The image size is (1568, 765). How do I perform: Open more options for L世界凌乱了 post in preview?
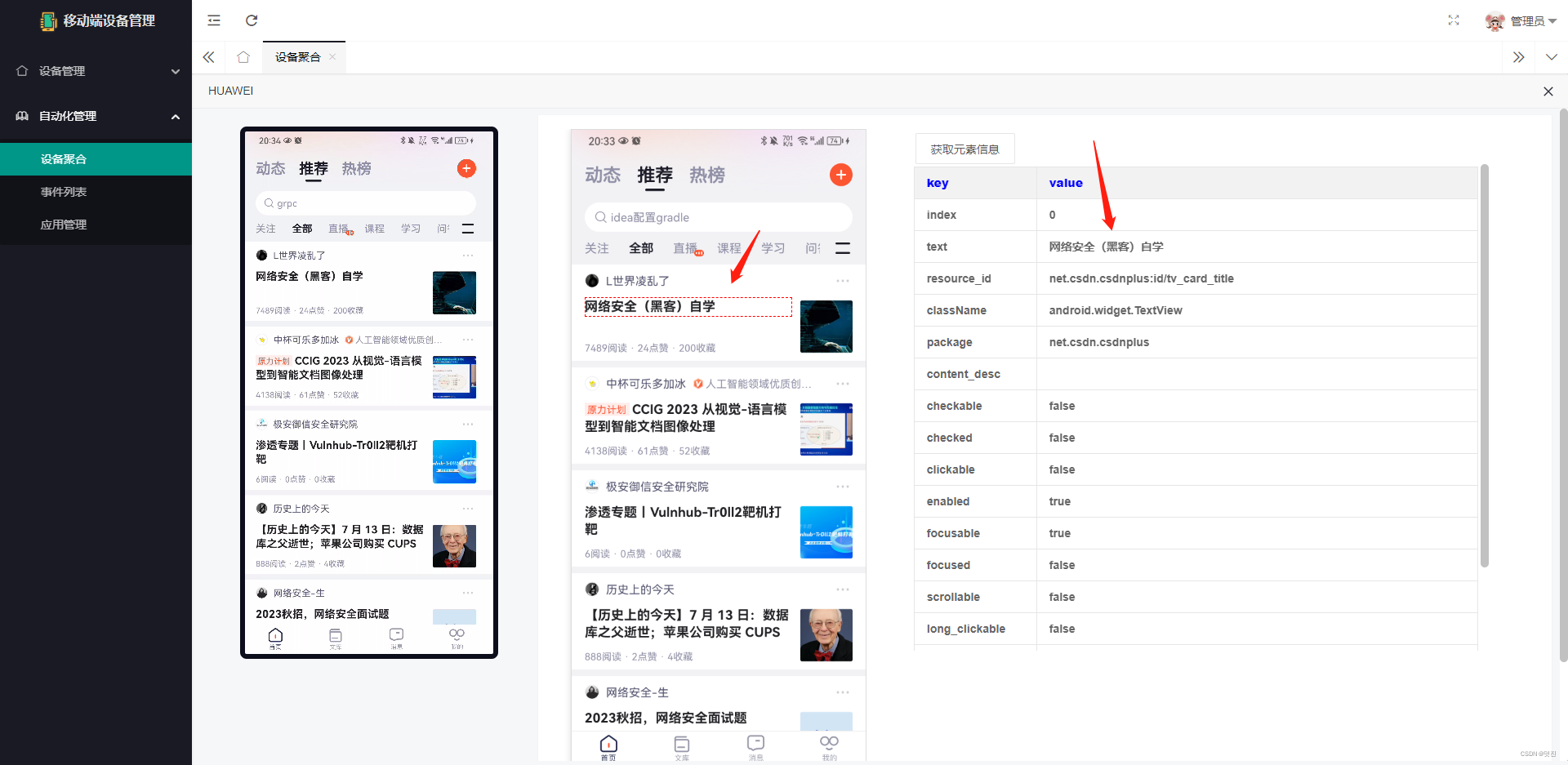click(843, 281)
